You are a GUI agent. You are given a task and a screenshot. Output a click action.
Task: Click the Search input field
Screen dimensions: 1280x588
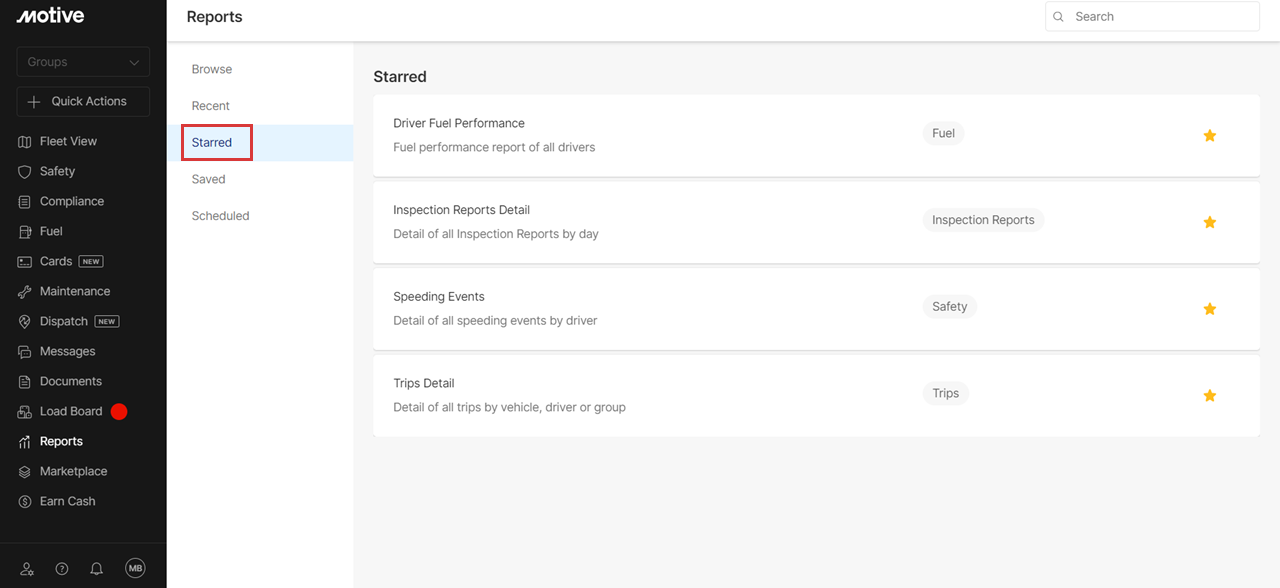click(x=1160, y=17)
